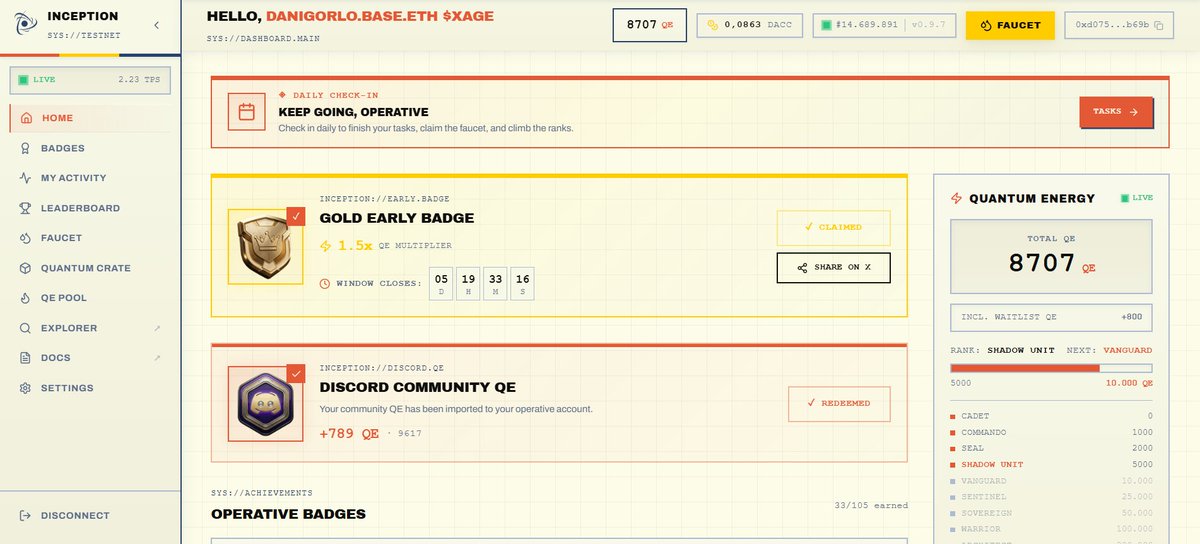Click the Gold Early Badge checkmark
Image resolution: width=1200 pixels, height=544 pixels.
[296, 217]
